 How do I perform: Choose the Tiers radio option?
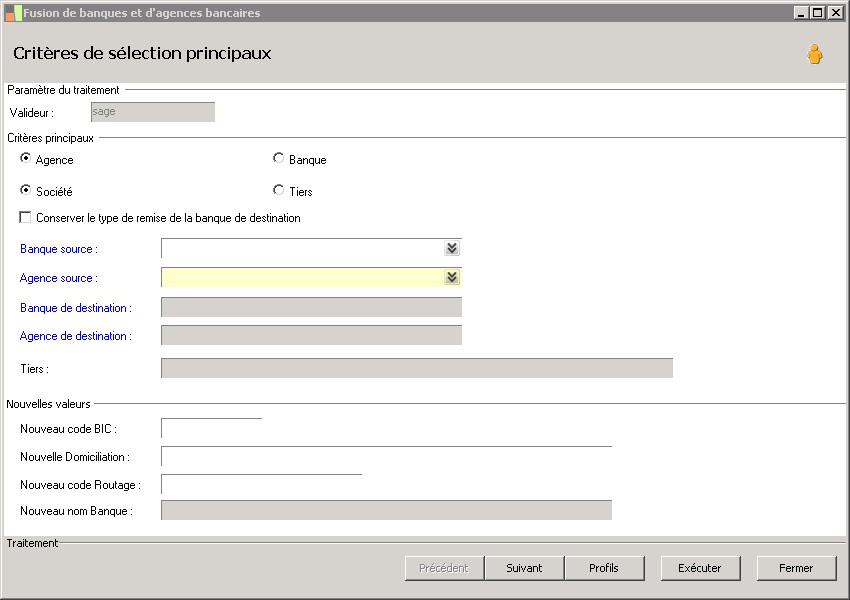click(278, 190)
